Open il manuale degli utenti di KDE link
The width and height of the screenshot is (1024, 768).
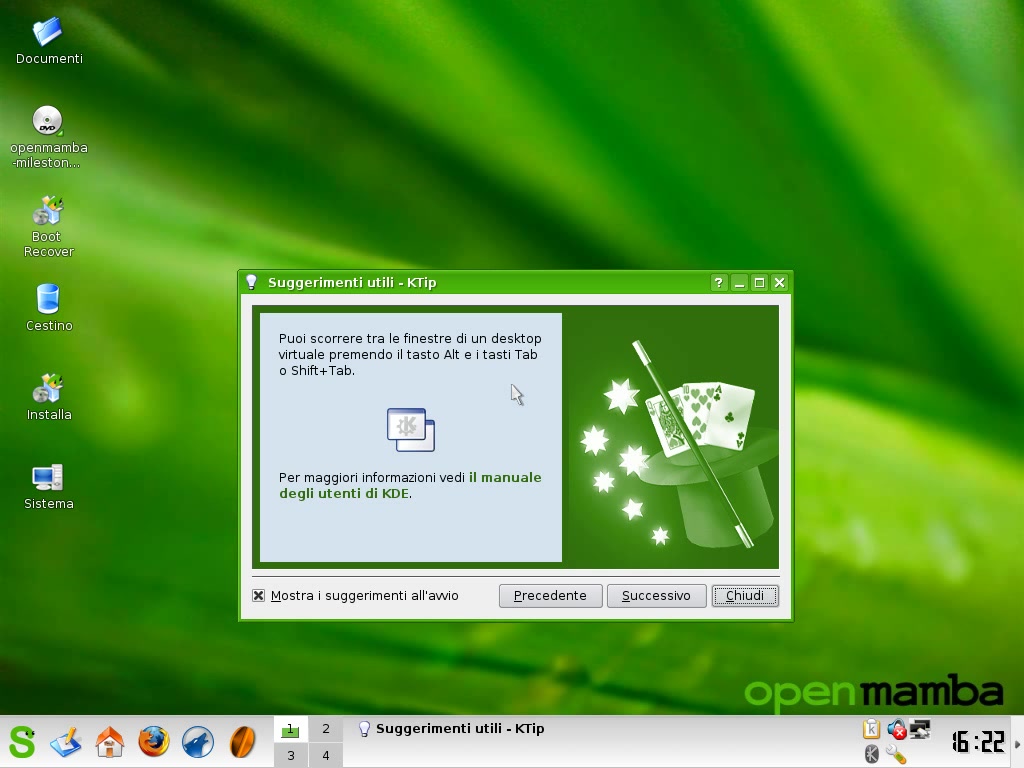pos(410,485)
